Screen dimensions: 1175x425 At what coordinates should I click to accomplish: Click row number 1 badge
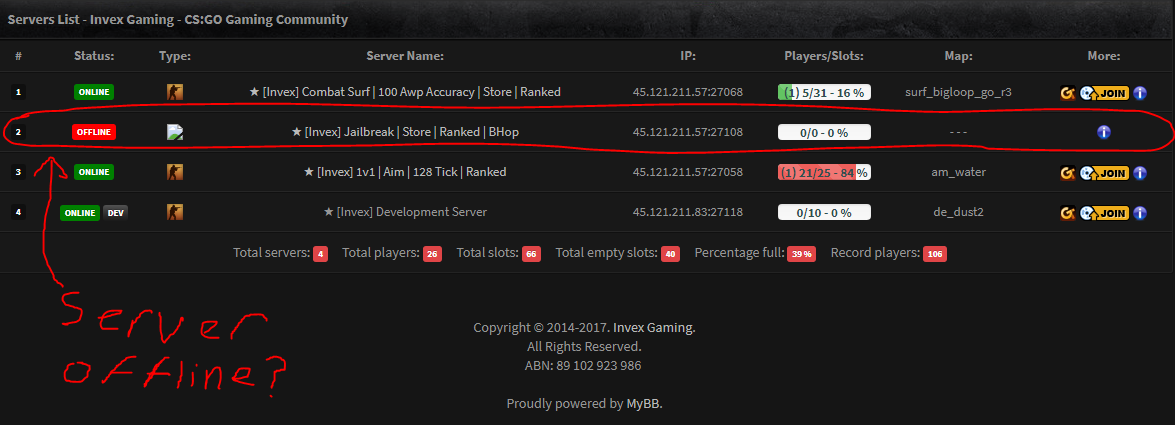pyautogui.click(x=18, y=93)
